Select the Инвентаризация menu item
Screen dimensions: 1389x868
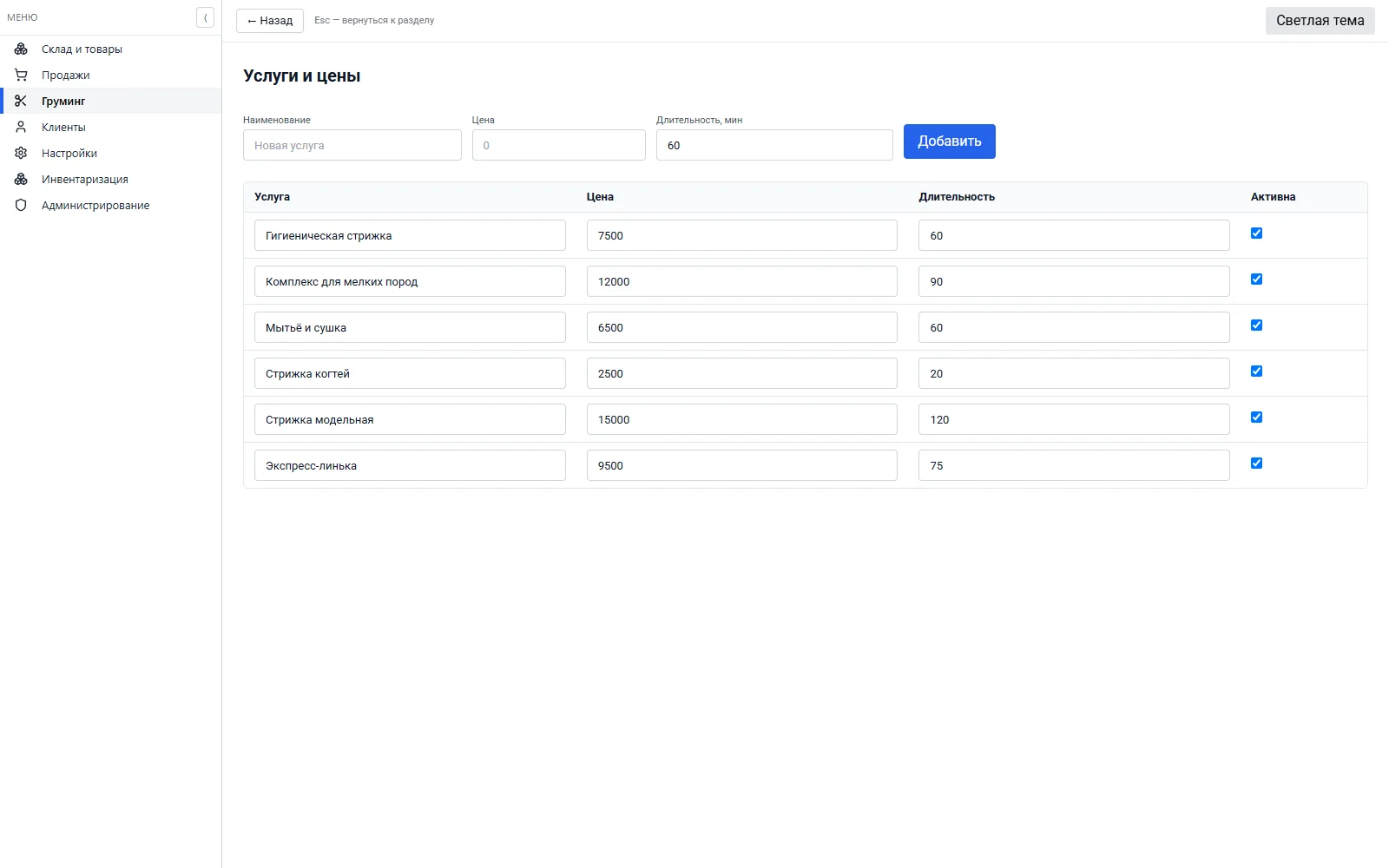111,179
